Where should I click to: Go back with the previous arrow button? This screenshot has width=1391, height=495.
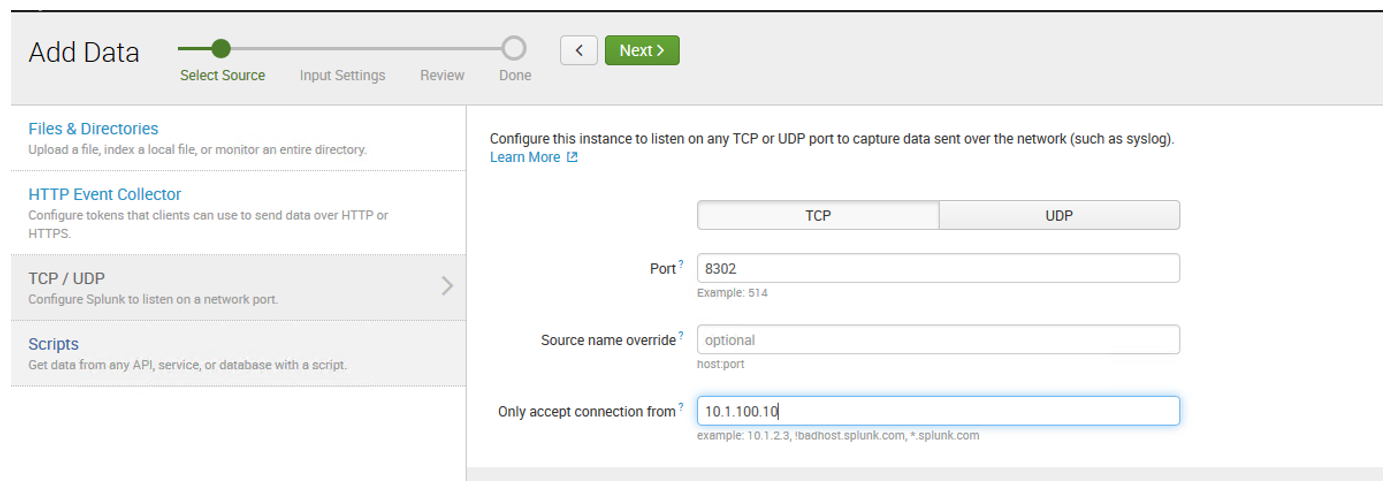[579, 50]
